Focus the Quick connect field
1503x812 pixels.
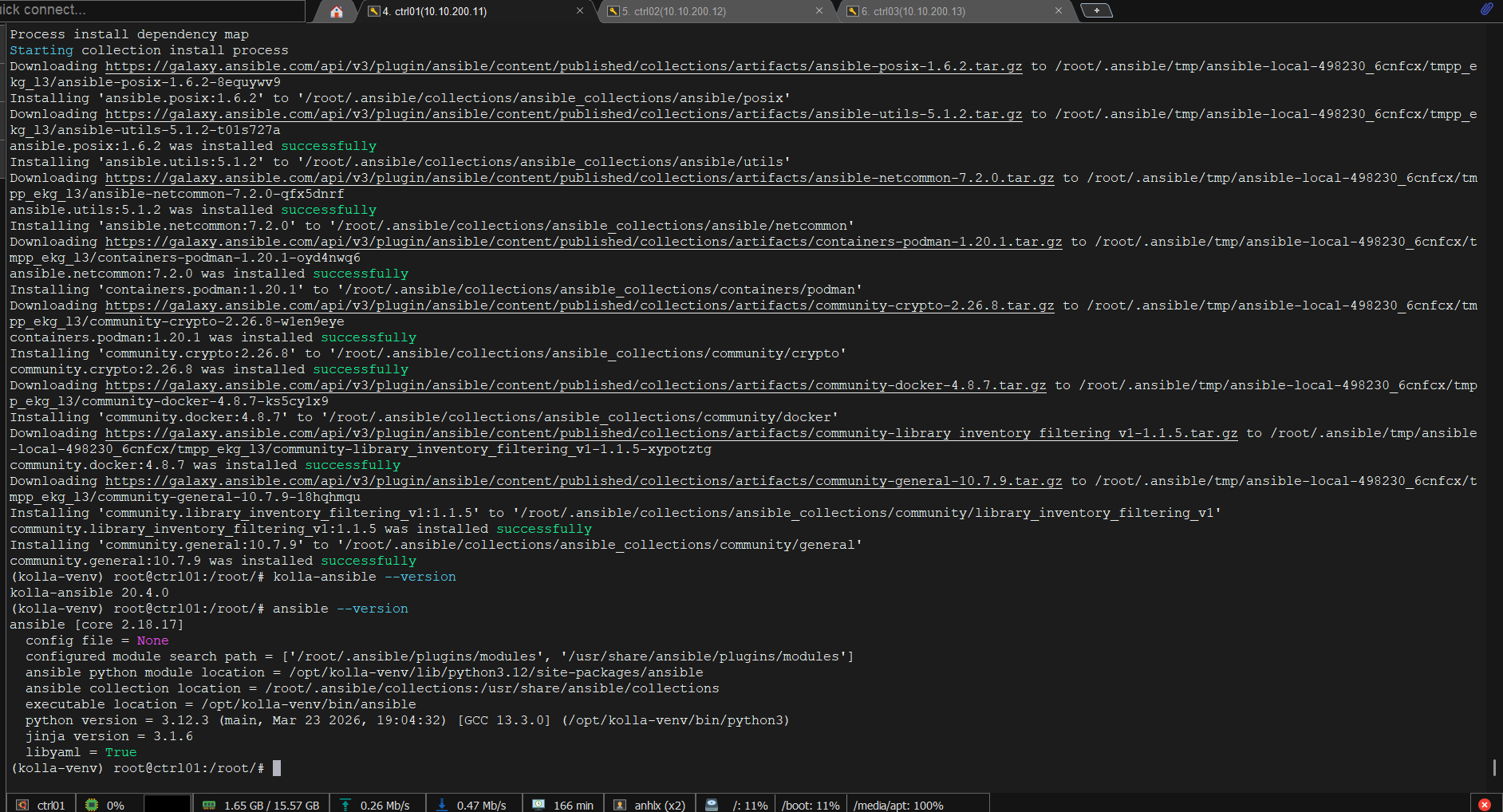pyautogui.click(x=152, y=10)
